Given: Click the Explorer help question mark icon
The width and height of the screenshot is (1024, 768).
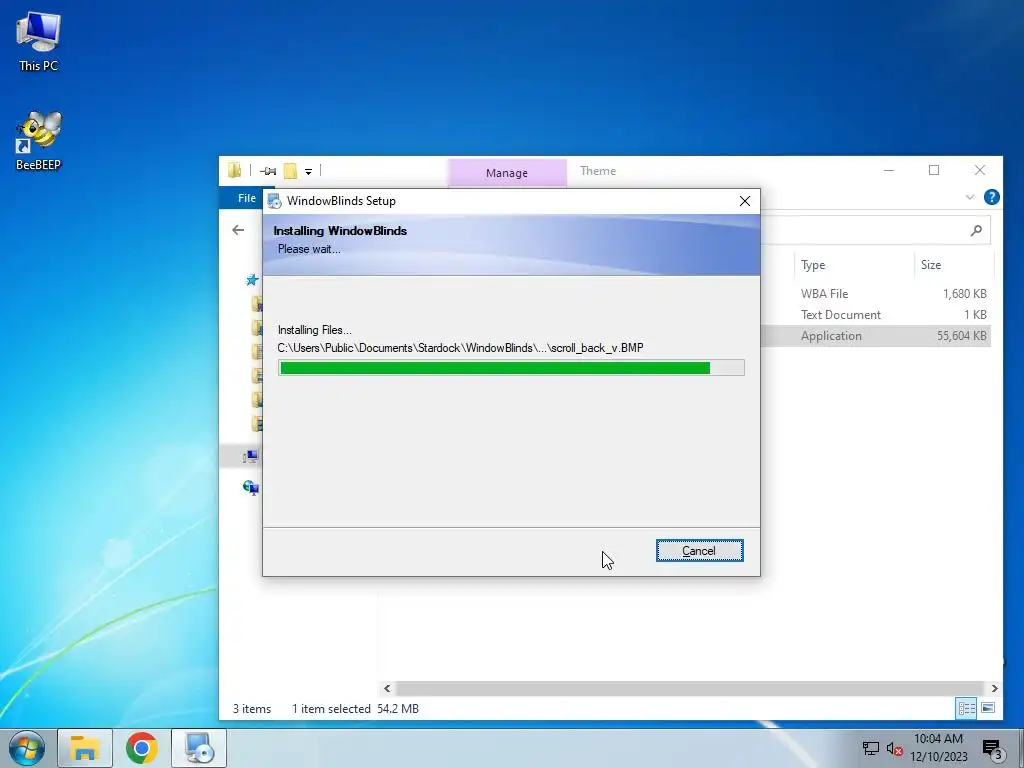Looking at the screenshot, I should click(991, 197).
